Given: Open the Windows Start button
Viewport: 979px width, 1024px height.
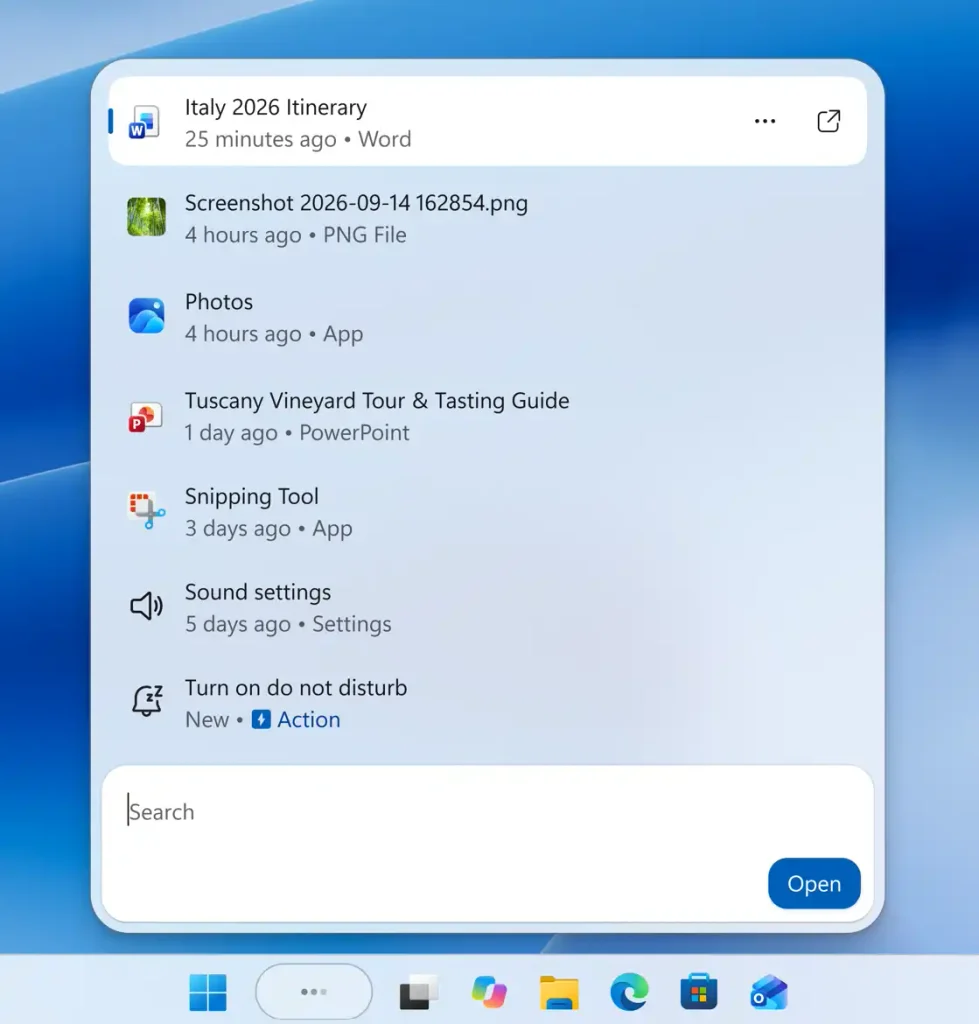Looking at the screenshot, I should click(208, 992).
